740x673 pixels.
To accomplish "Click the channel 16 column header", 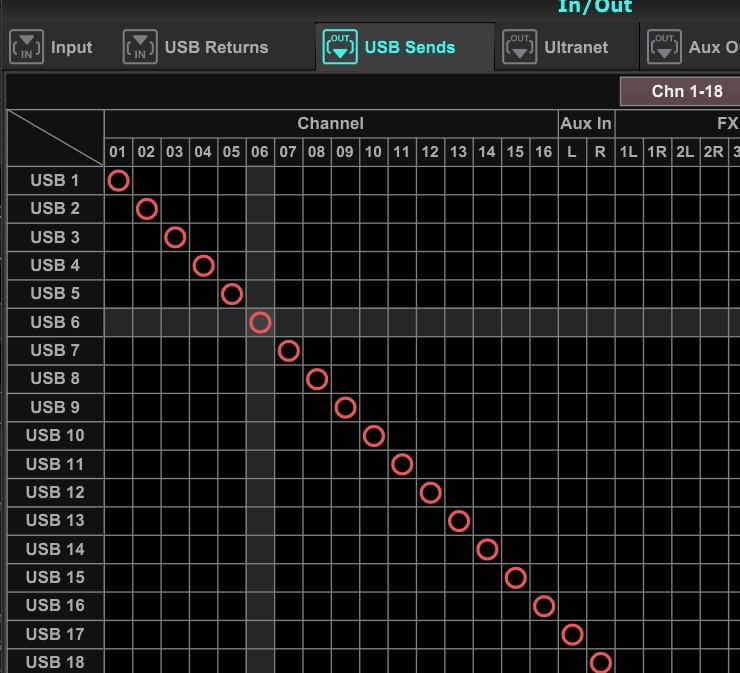I will click(544, 152).
